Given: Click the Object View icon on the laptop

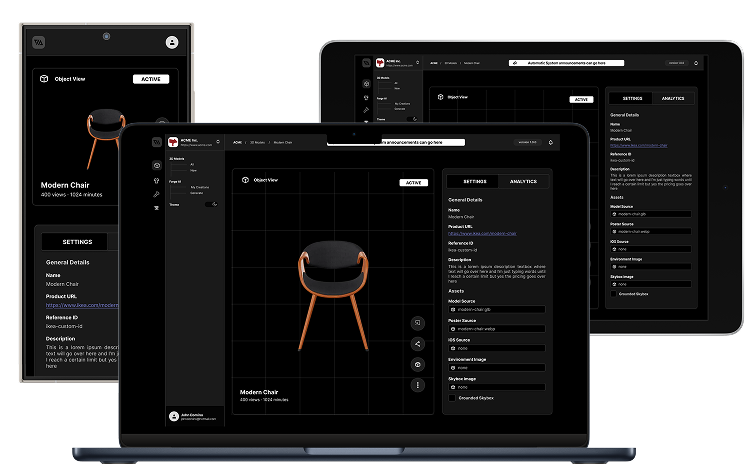Looking at the screenshot, I should (x=245, y=180).
